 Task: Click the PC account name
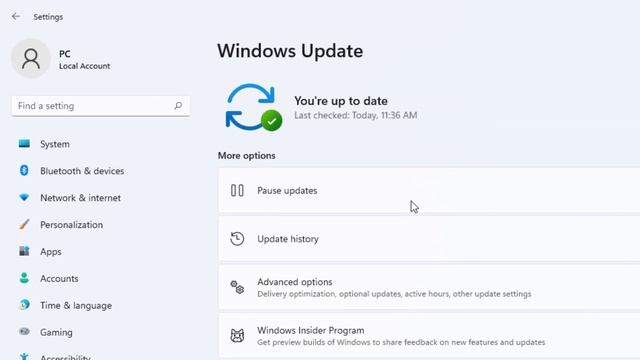tap(64, 54)
